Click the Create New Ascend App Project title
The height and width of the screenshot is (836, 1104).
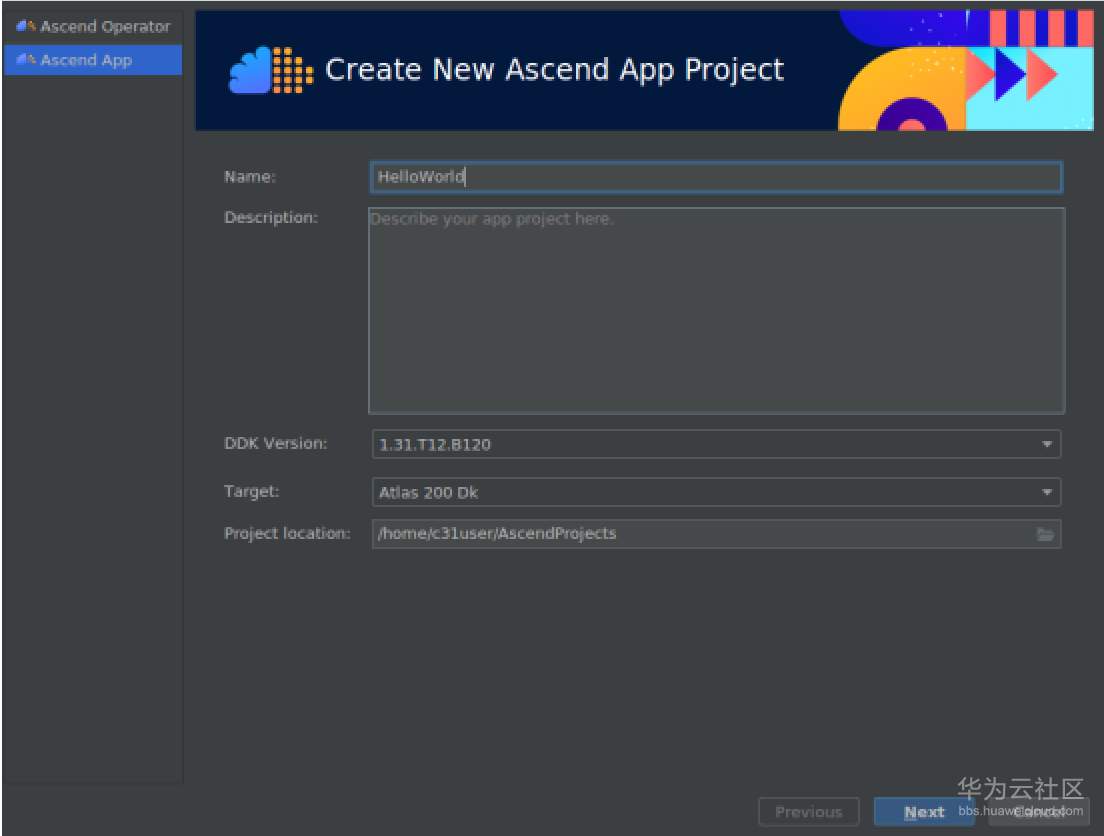coord(555,70)
